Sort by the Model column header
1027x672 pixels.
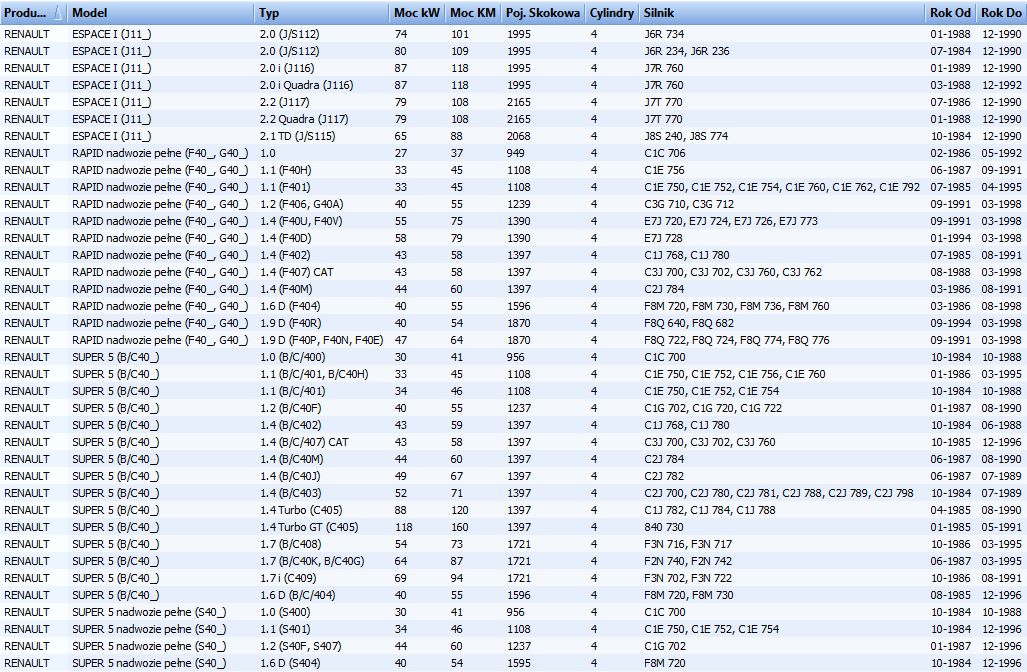point(160,12)
